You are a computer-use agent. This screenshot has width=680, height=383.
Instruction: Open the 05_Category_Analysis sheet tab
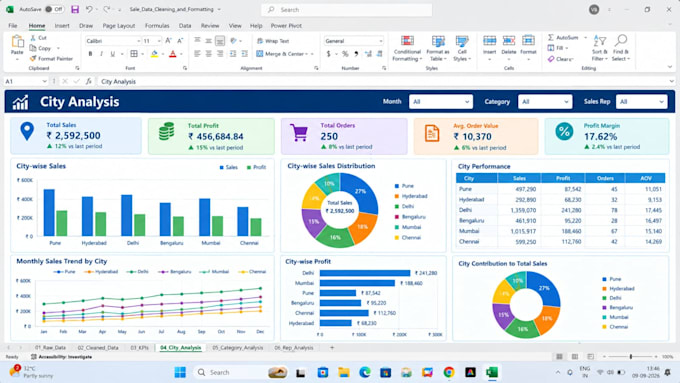(x=238, y=347)
